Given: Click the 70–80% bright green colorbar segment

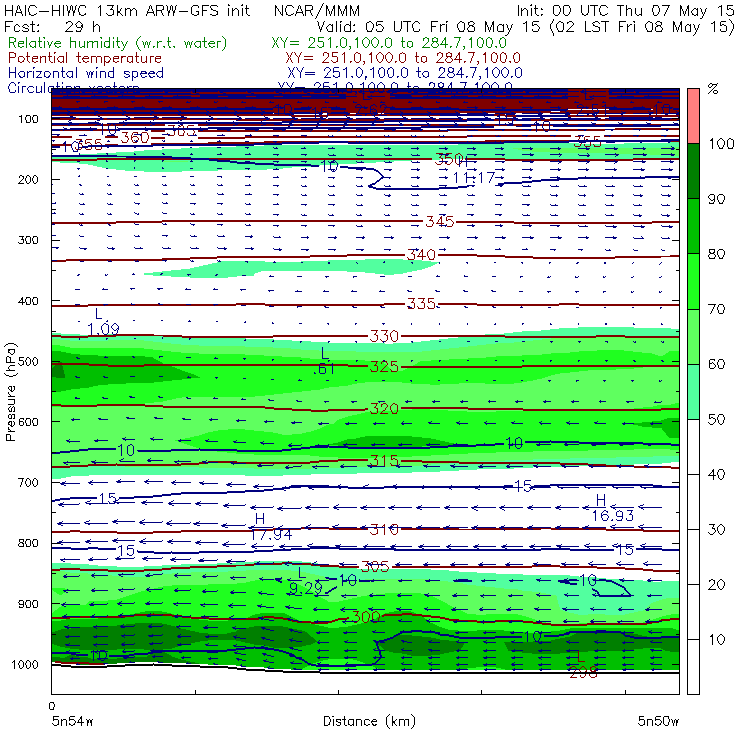Looking at the screenshot, I should tap(693, 281).
